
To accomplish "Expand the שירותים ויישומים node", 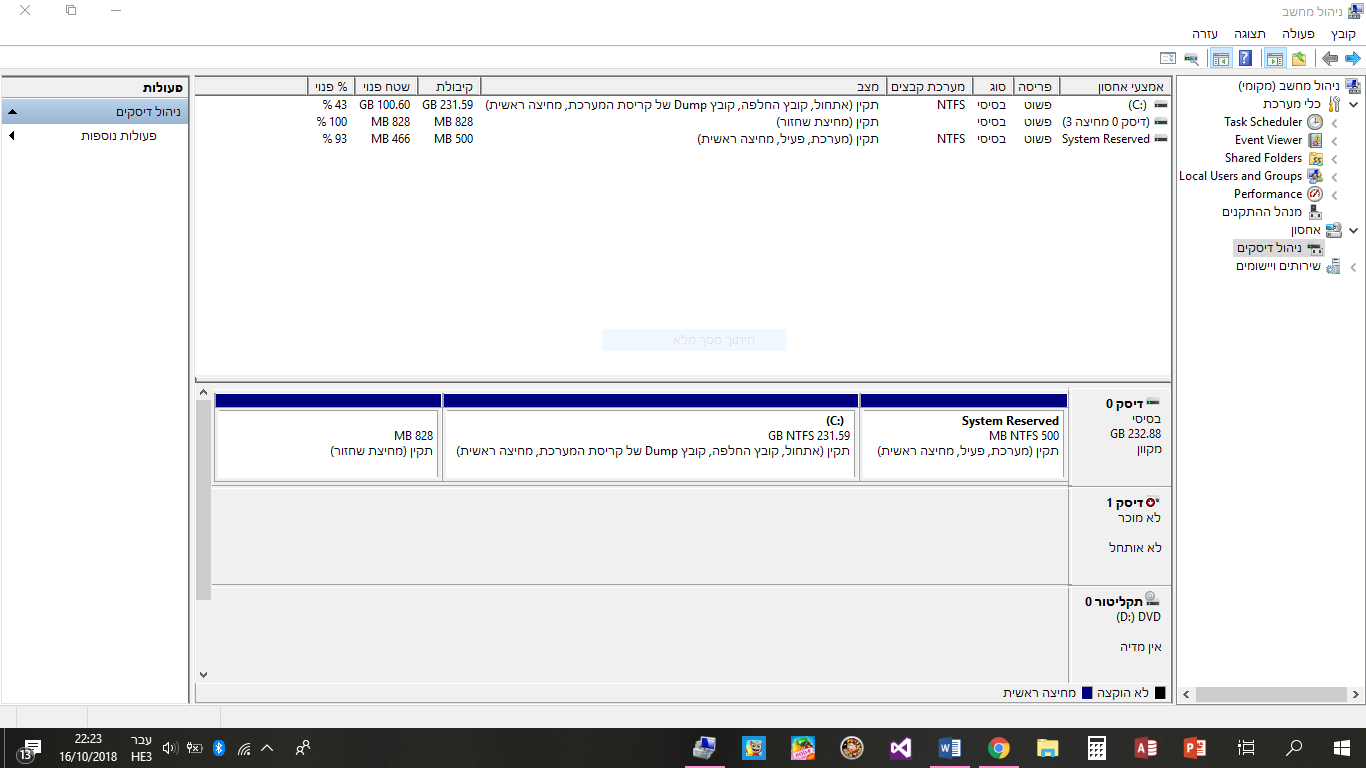I will point(1354,267).
